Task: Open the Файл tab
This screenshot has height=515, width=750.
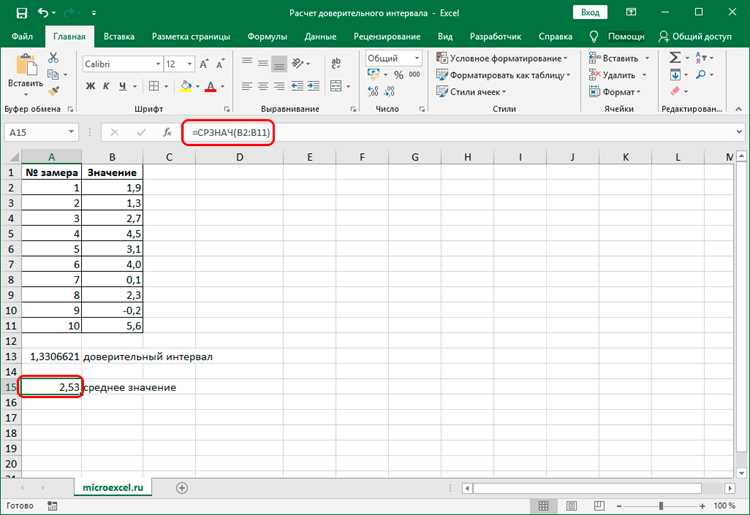Action: tap(22, 36)
